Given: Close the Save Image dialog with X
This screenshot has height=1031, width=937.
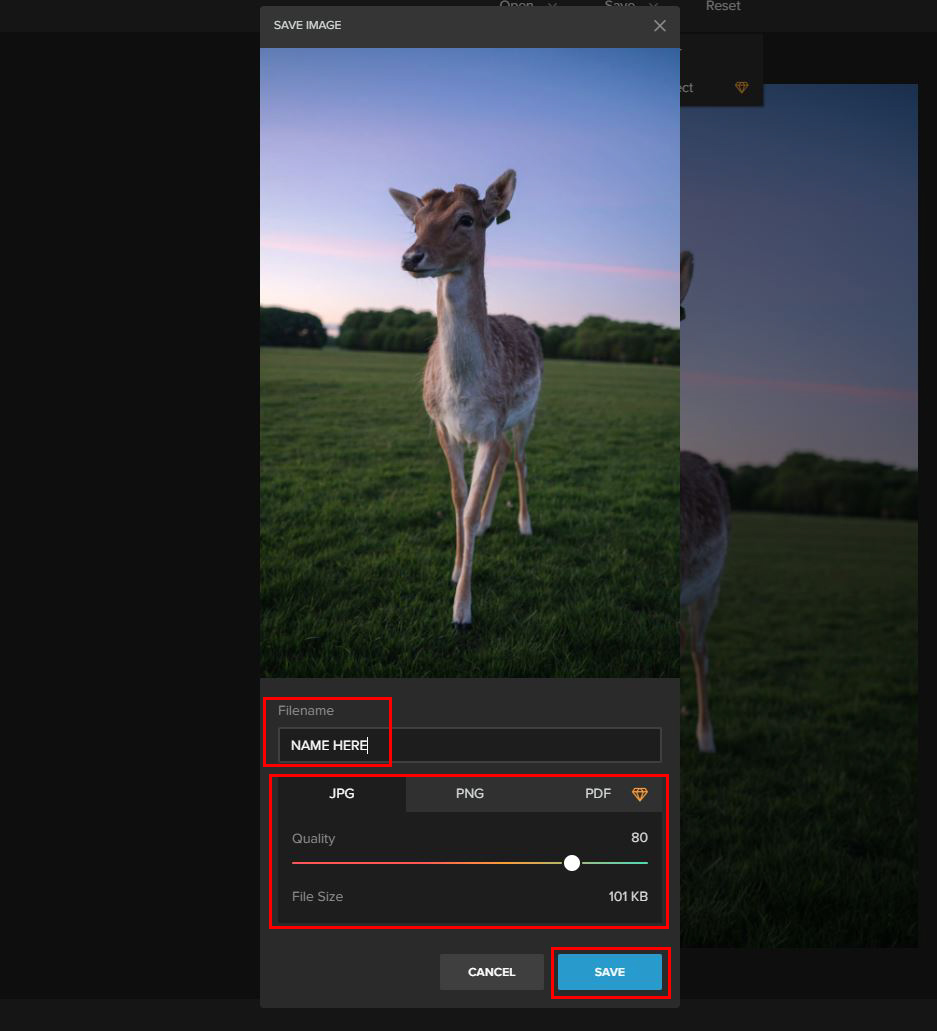Looking at the screenshot, I should pos(659,26).
